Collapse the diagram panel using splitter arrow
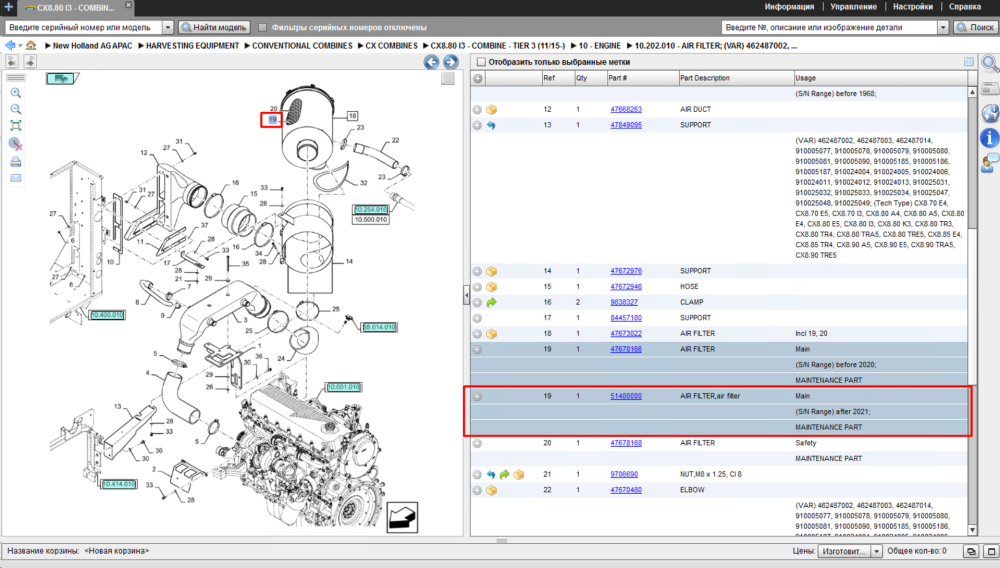Screen dimensions: 1000x568 [466, 296]
